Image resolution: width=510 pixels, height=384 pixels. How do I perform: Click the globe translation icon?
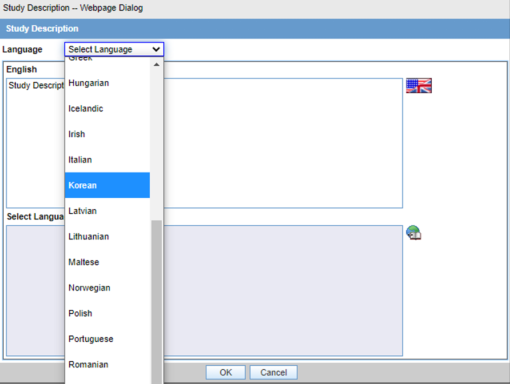(x=414, y=233)
